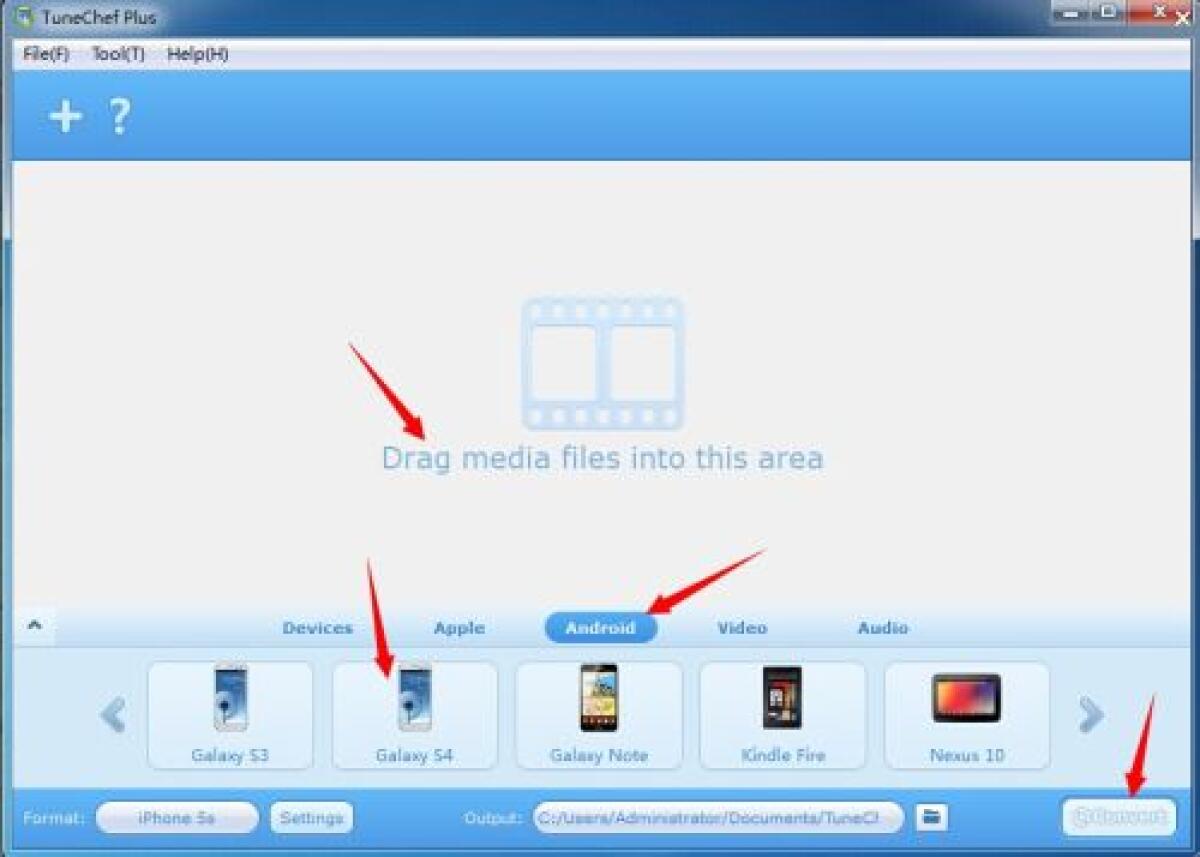Start conversion with the Convert button
This screenshot has height=857, width=1200.
(x=1120, y=817)
